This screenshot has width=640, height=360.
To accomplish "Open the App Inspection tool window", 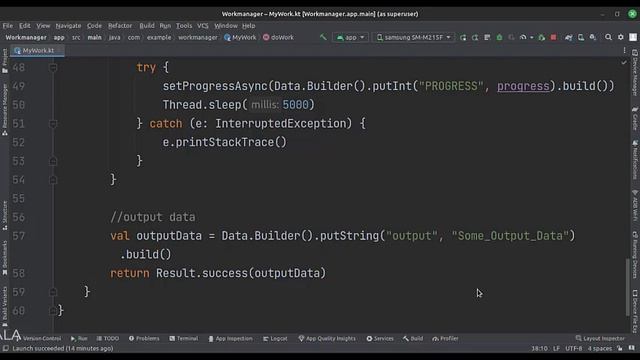I will (230, 338).
